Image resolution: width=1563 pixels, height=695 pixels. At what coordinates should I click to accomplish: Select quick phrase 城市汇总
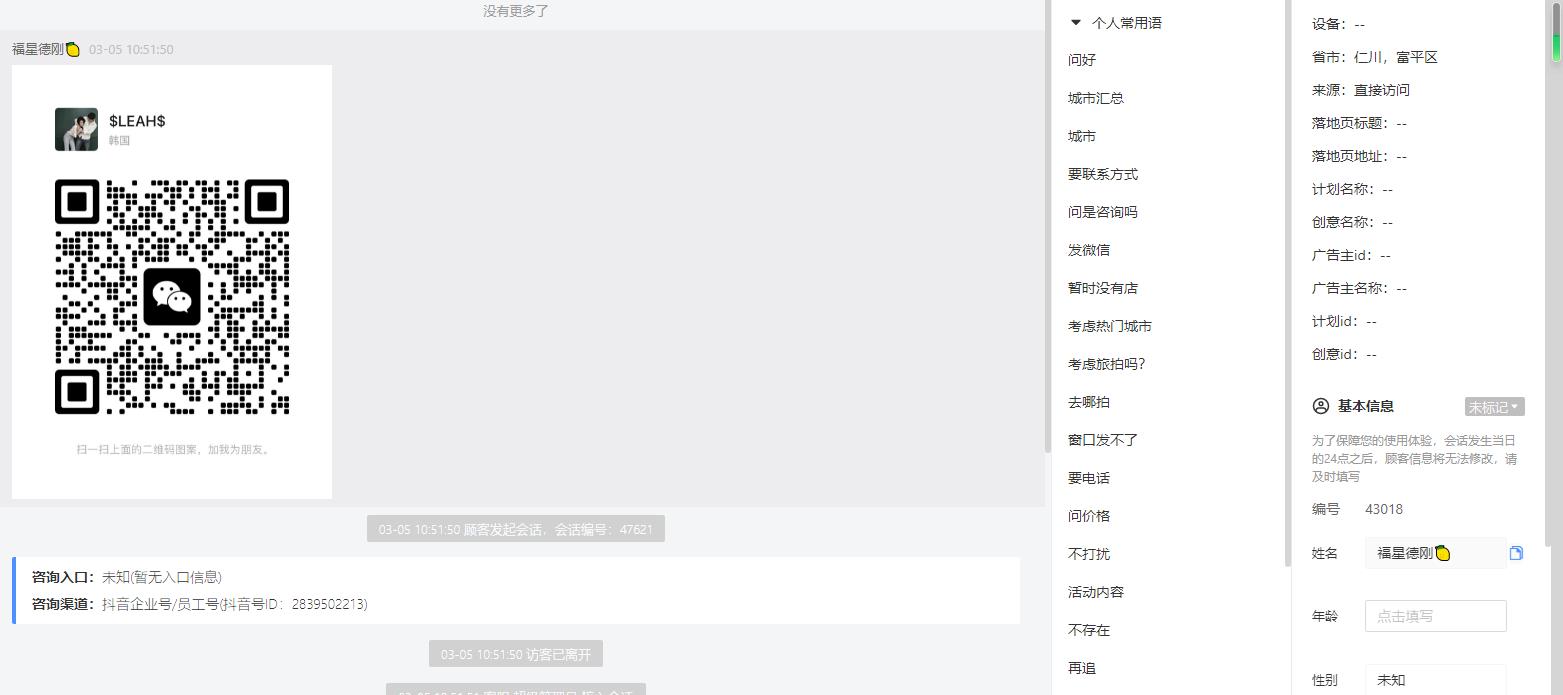coord(1096,98)
